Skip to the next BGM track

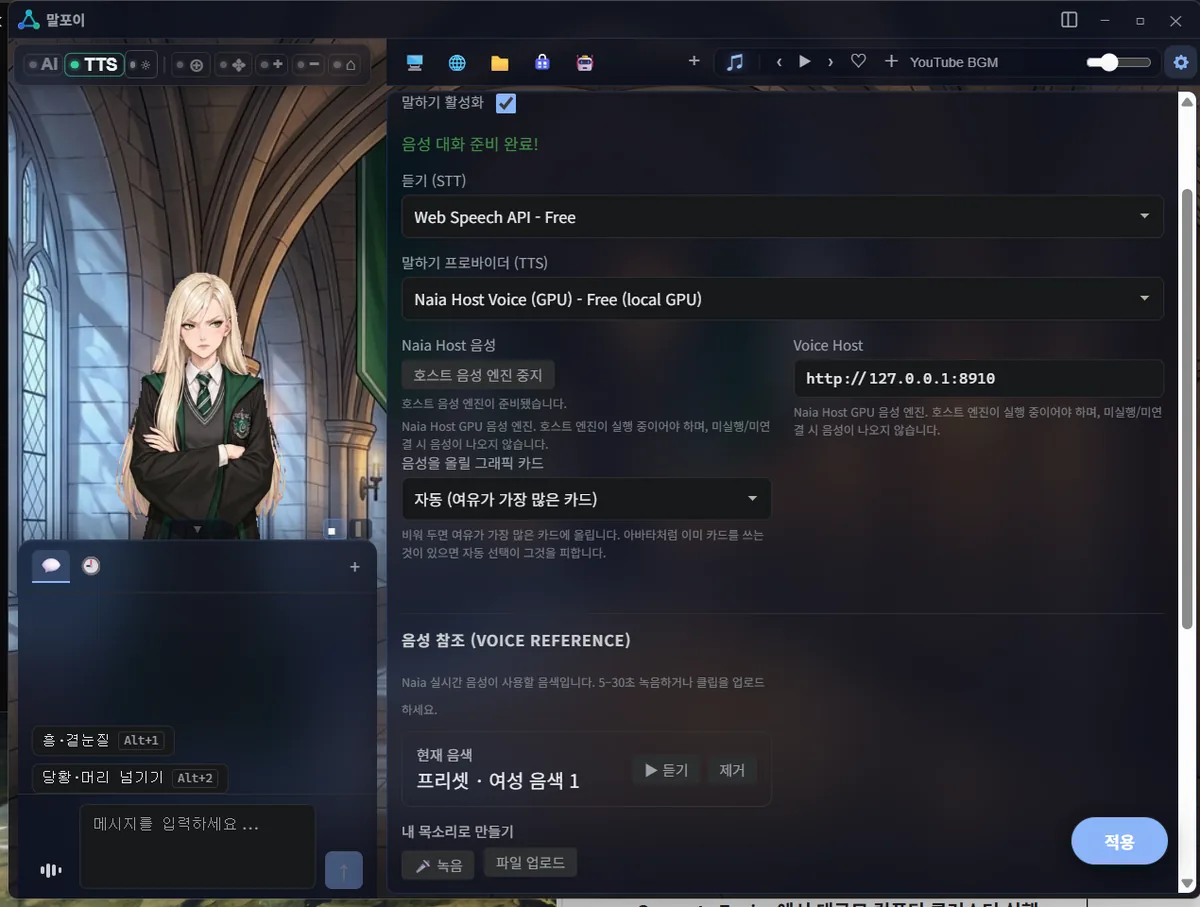click(830, 62)
